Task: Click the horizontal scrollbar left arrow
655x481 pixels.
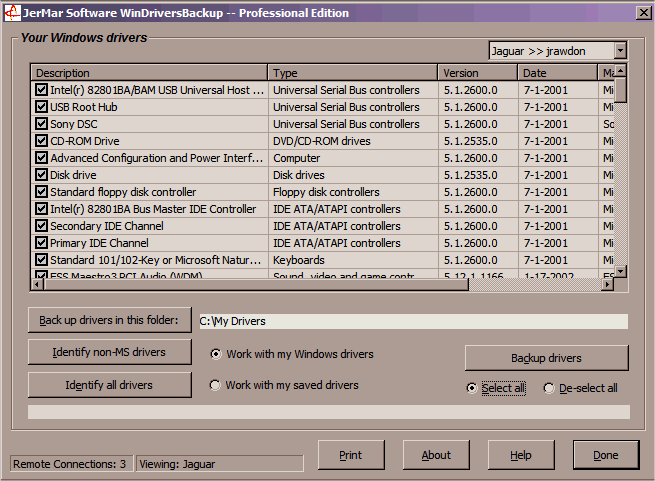Action: 38,285
